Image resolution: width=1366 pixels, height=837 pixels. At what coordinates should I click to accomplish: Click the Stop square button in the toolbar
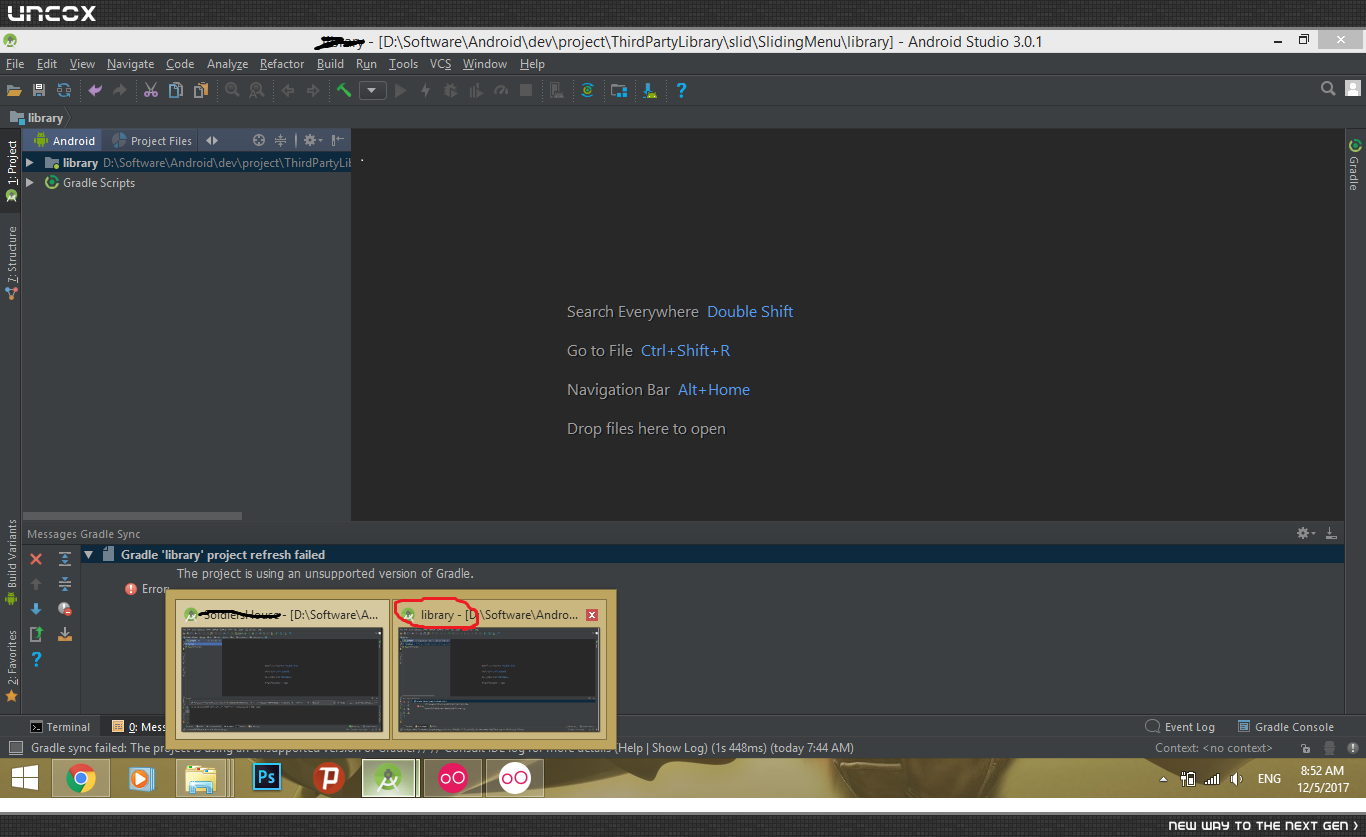pyautogui.click(x=526, y=90)
